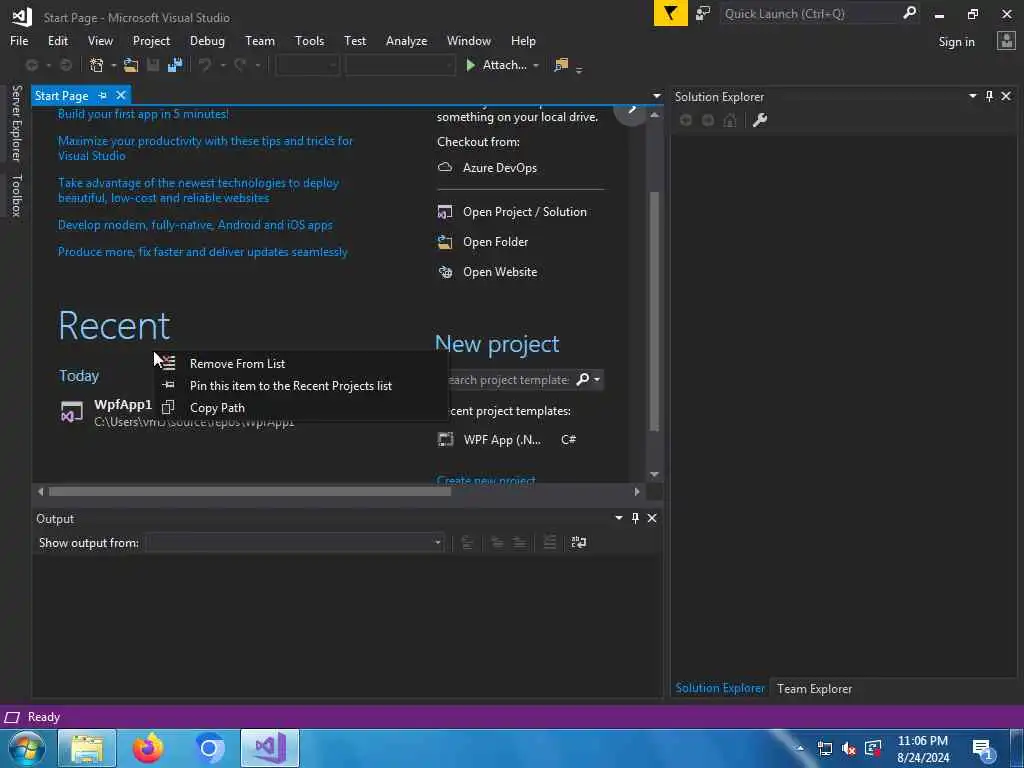Click the Create new project link
Image resolution: width=1024 pixels, height=768 pixels.
[486, 480]
